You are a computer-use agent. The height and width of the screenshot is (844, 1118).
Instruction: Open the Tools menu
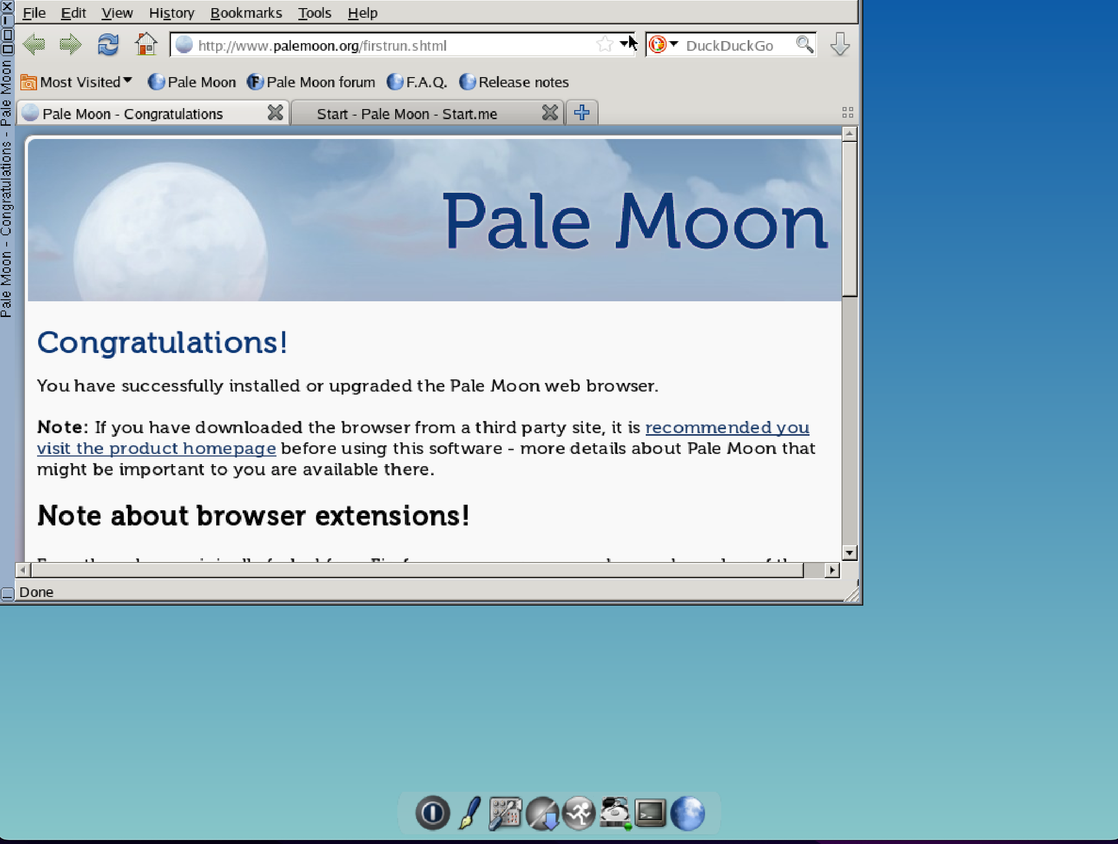(314, 13)
